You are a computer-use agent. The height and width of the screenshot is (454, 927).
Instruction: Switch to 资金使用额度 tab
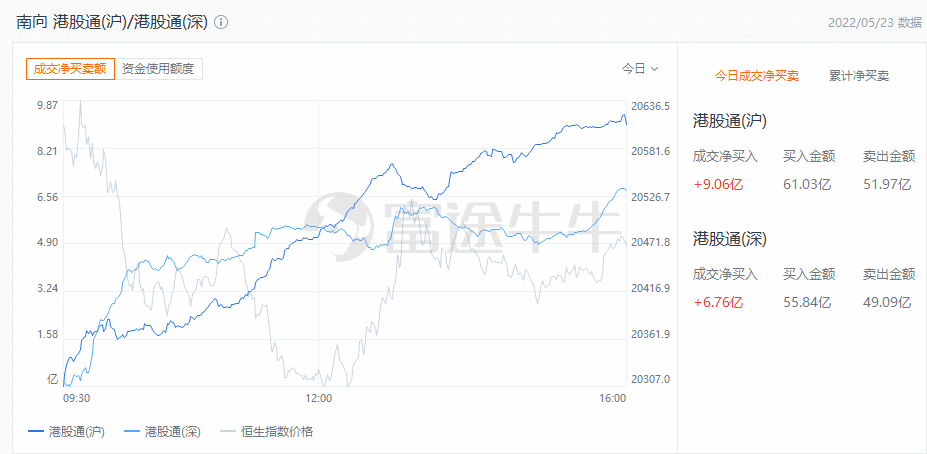[x=158, y=69]
